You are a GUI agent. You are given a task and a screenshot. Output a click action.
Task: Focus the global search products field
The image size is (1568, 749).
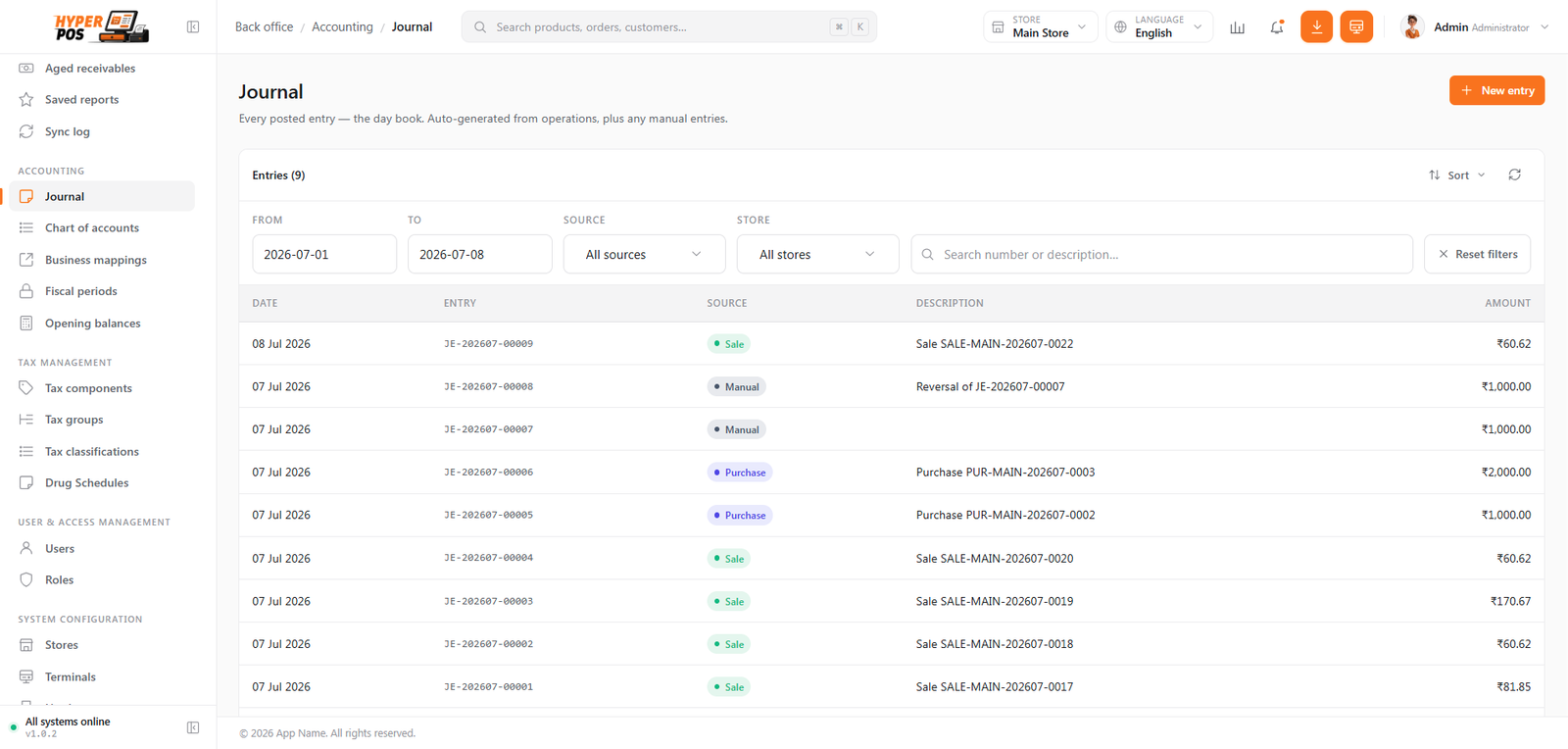click(669, 26)
